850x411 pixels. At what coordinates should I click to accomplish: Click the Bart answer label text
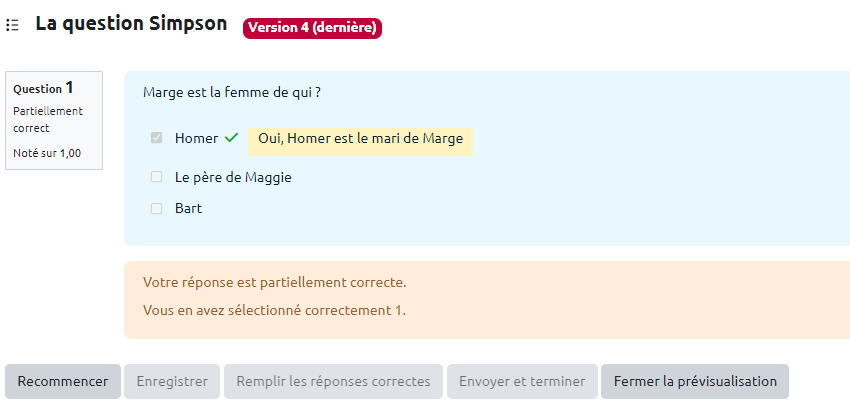(188, 209)
